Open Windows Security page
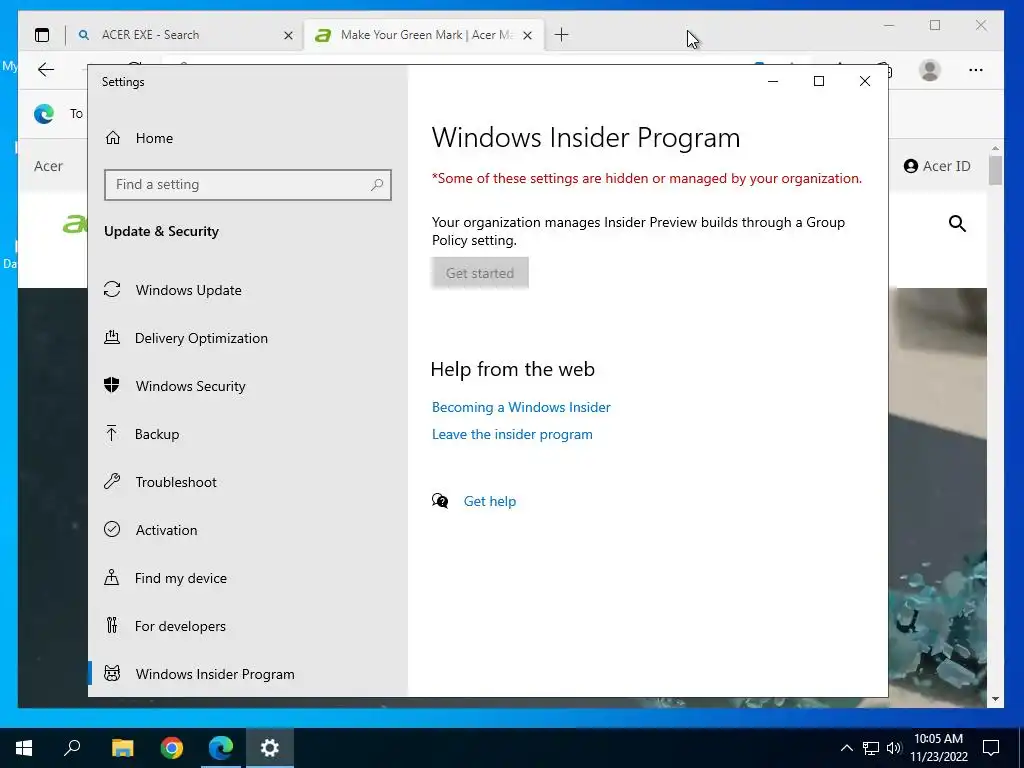The height and width of the screenshot is (768, 1024). point(248,386)
